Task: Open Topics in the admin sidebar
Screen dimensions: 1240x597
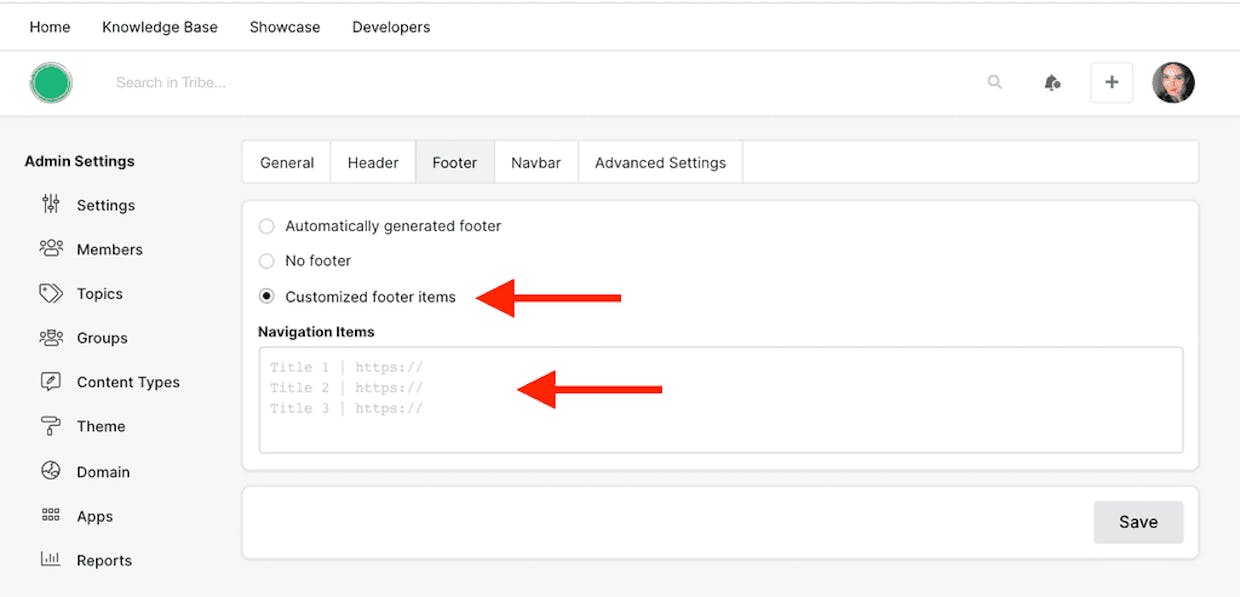Action: coord(100,294)
